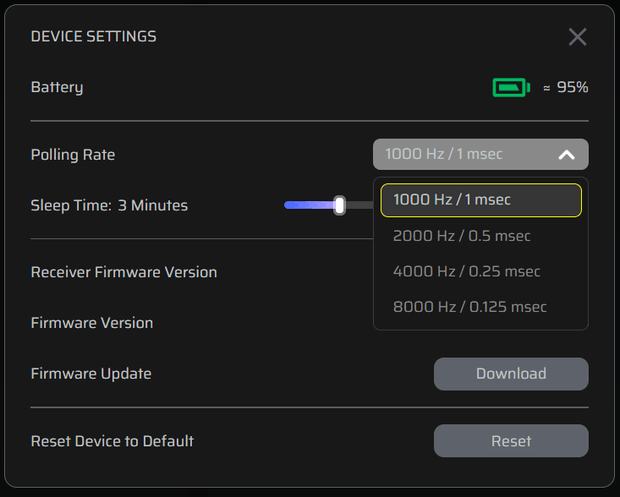Click the Battery label
620x497 pixels.
click(57, 87)
